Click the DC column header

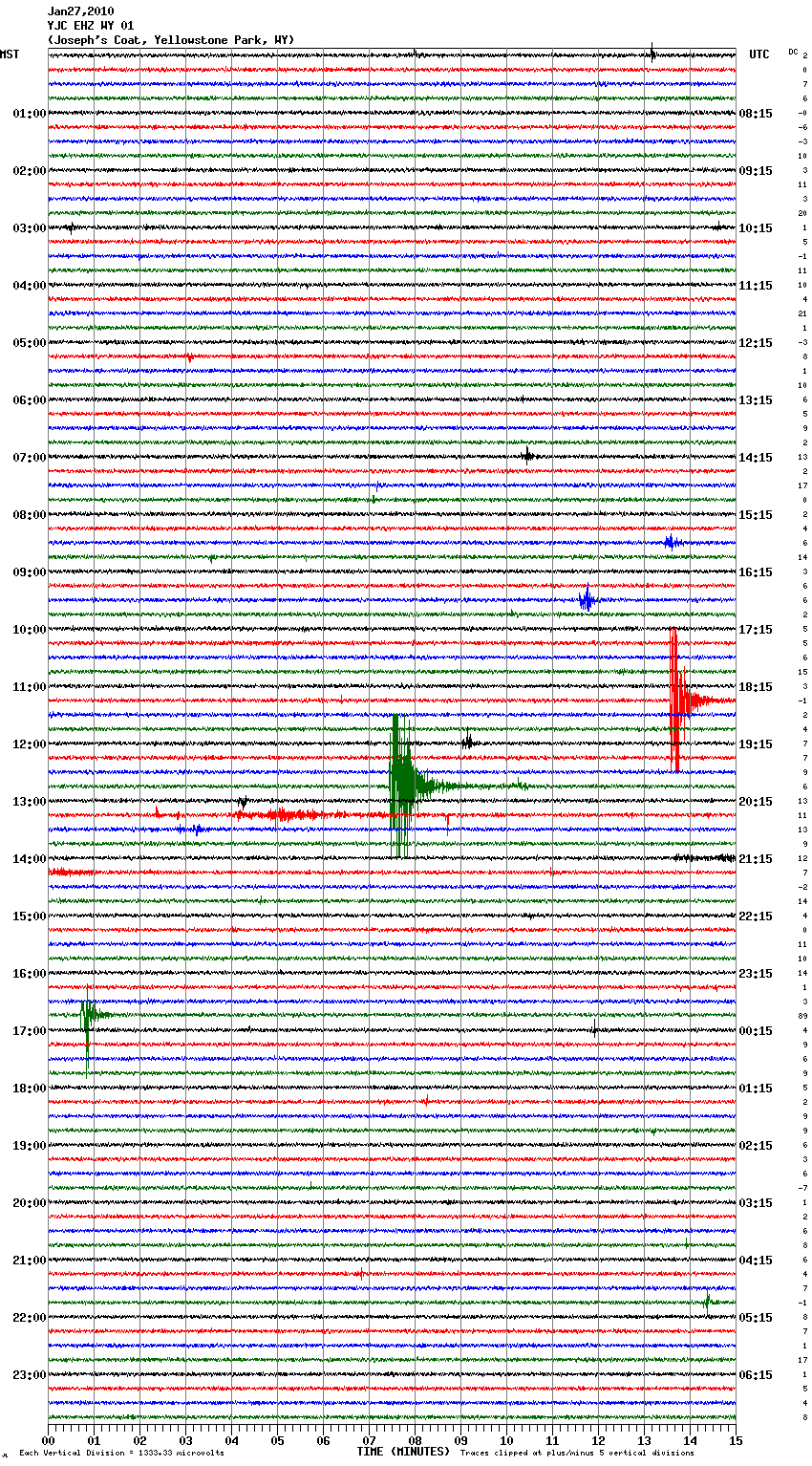[793, 52]
